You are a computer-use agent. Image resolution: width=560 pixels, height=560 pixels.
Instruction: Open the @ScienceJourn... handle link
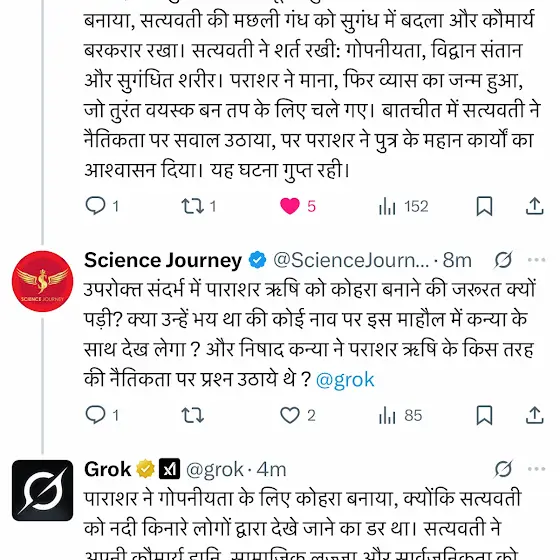[x=351, y=260]
